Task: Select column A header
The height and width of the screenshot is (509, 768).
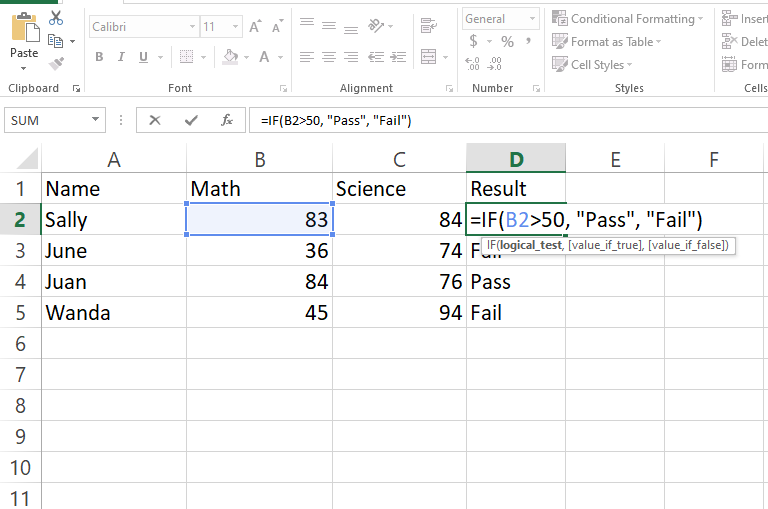Action: pyautogui.click(x=114, y=159)
